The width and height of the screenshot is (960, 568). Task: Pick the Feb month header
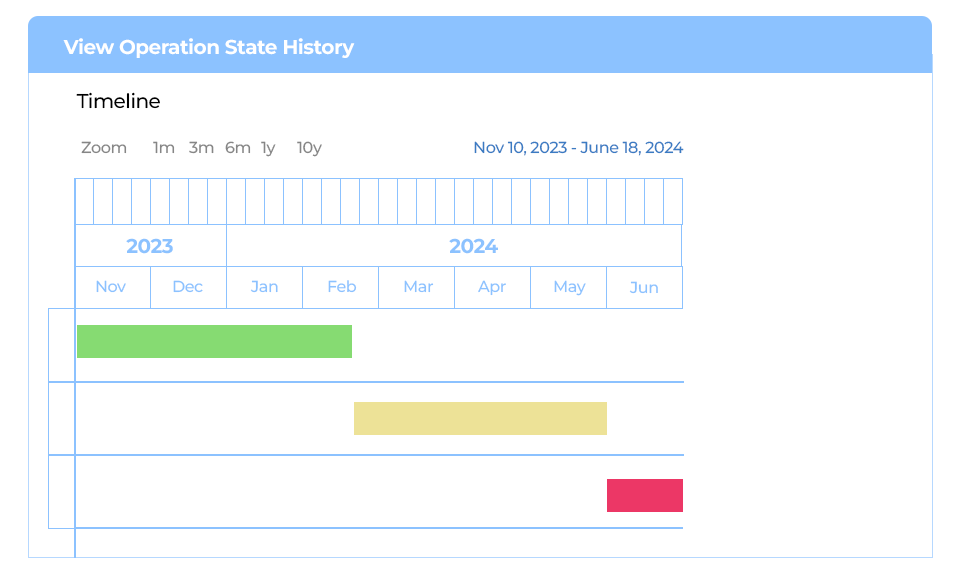coord(341,287)
